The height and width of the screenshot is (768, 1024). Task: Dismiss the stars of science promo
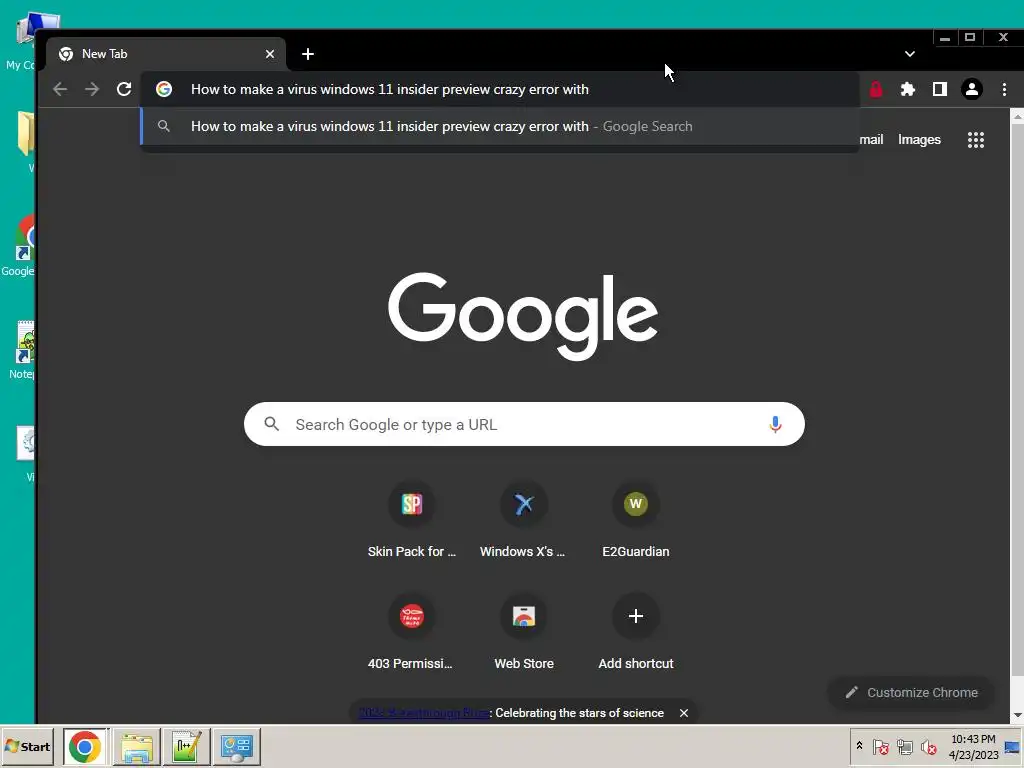click(684, 713)
